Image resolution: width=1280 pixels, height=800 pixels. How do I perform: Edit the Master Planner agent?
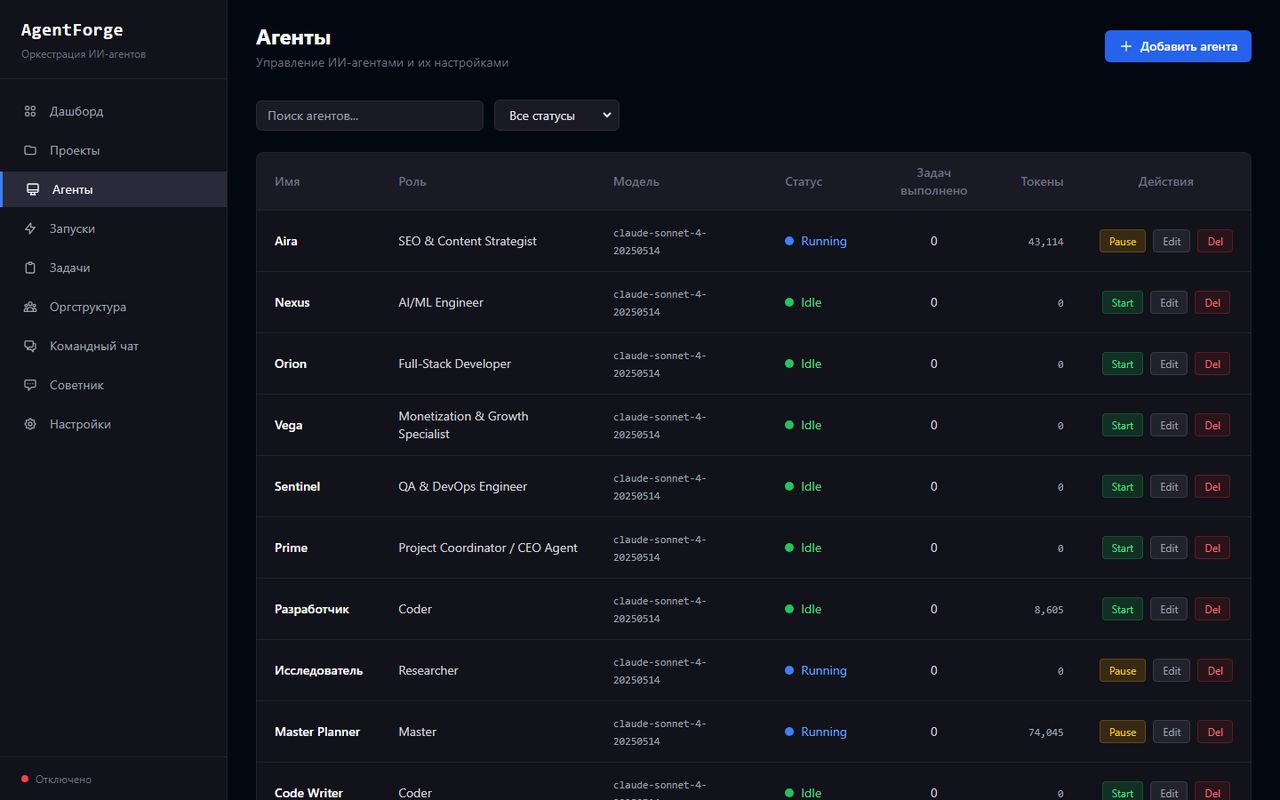pyautogui.click(x=1171, y=732)
